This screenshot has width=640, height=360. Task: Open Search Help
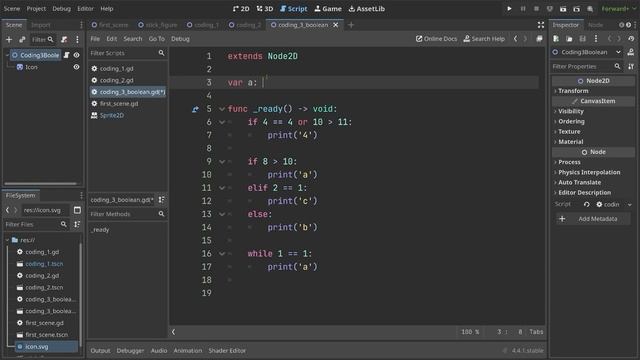484,39
